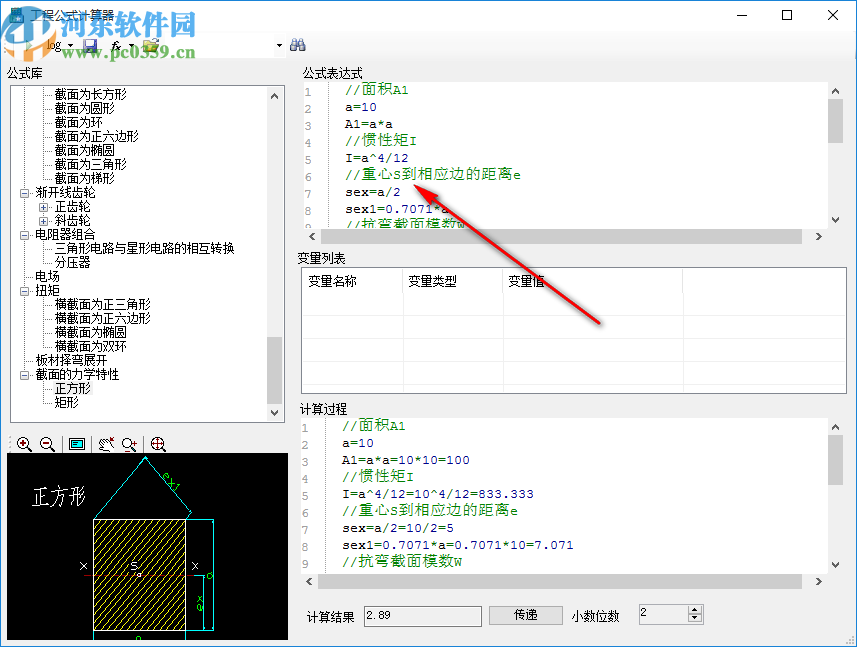This screenshot has width=857, height=647.
Task: Select 矩形 tree item
Action: click(x=67, y=403)
